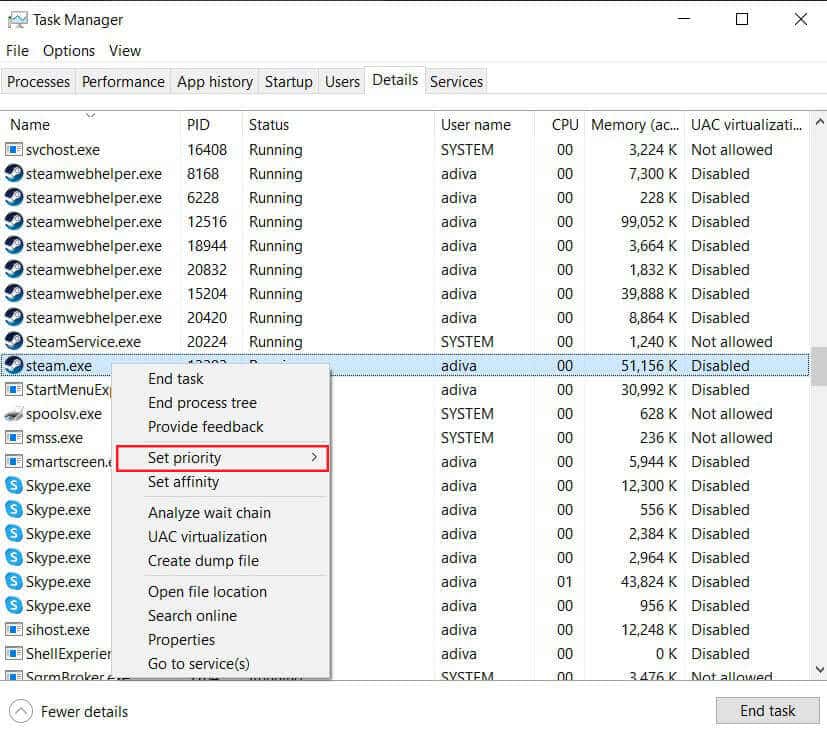Click Steam icon of steamwebhelper.exe PID 15204
Viewport: 827px width, 741px height.
click(14, 294)
